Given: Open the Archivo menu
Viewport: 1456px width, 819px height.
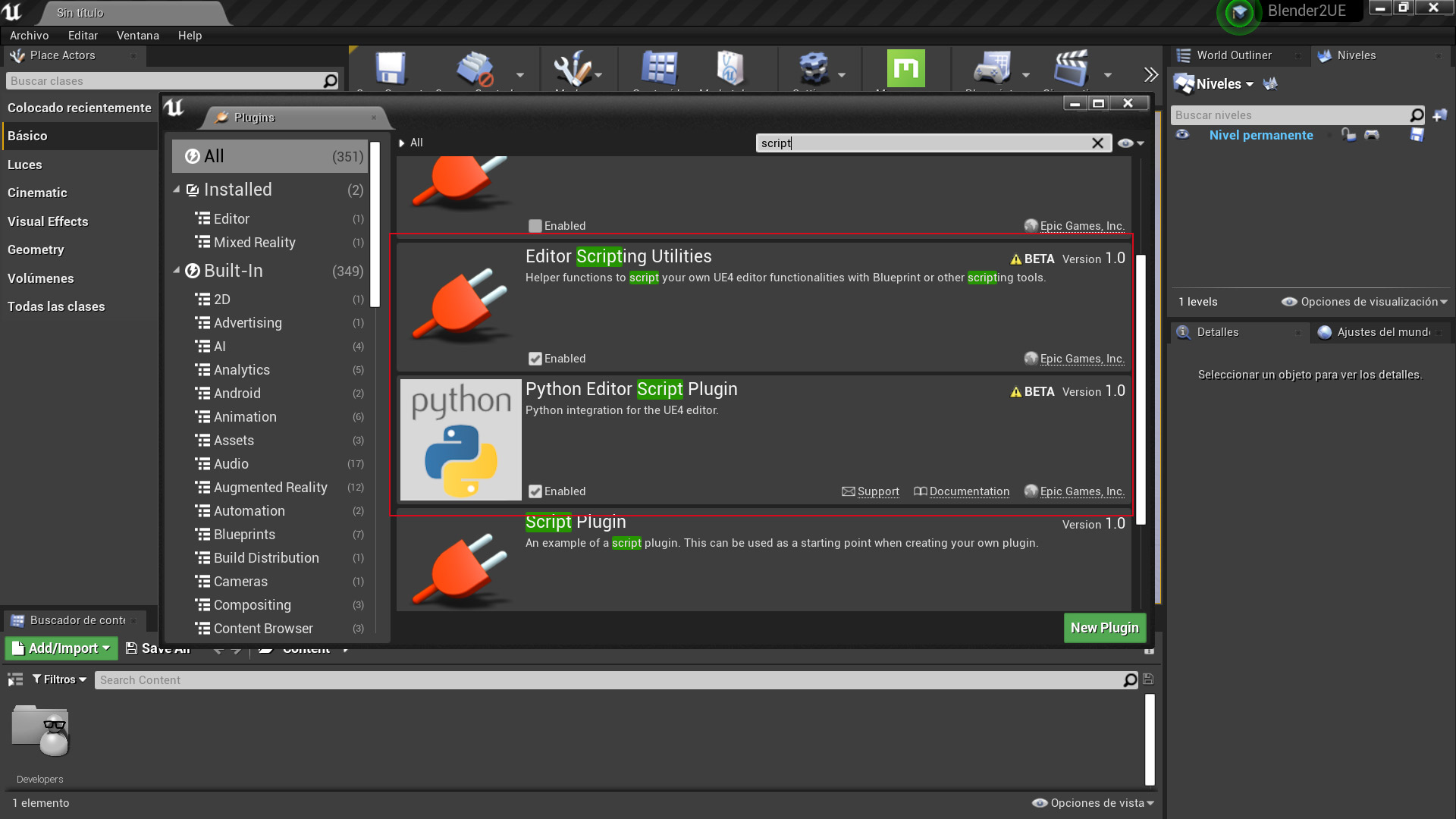Looking at the screenshot, I should [29, 36].
